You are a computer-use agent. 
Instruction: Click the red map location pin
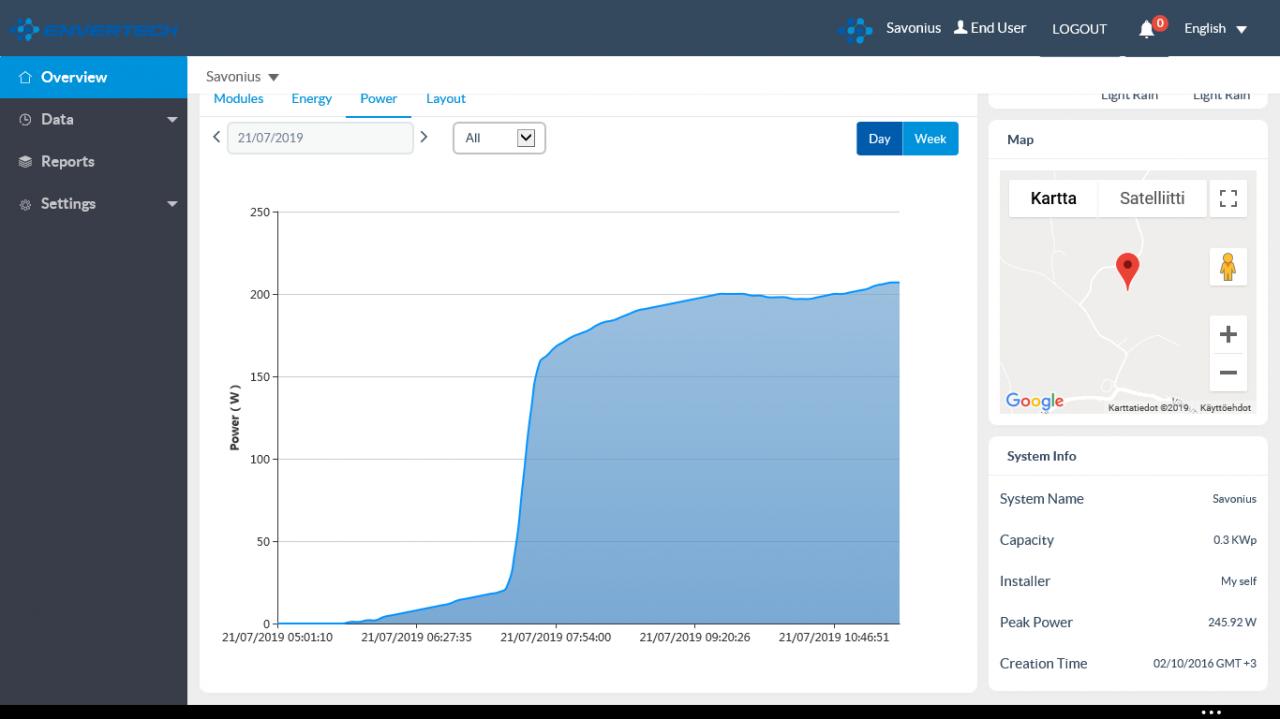tap(1127, 271)
